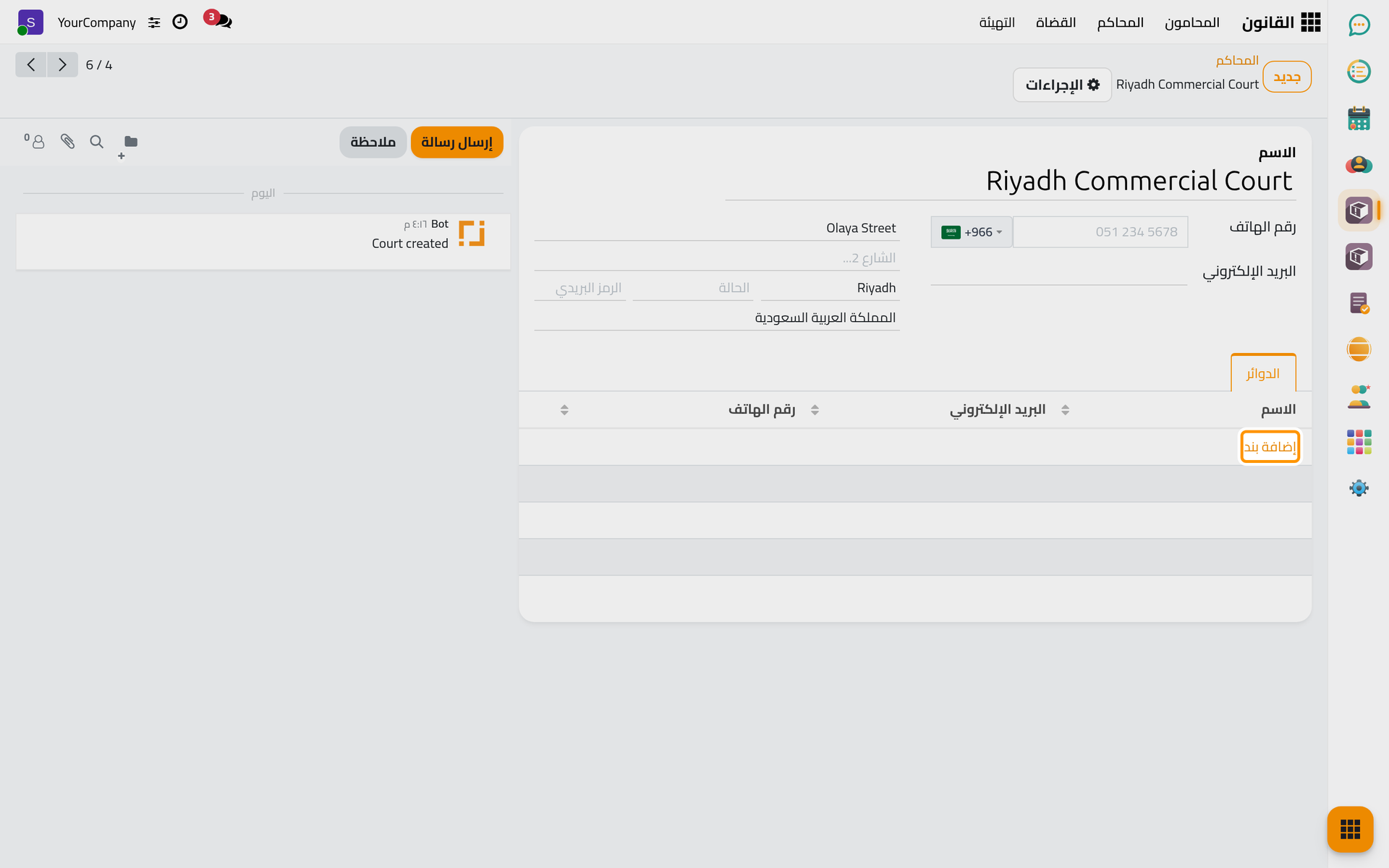Open the activities clock icon
The image size is (1389, 868).
180,22
